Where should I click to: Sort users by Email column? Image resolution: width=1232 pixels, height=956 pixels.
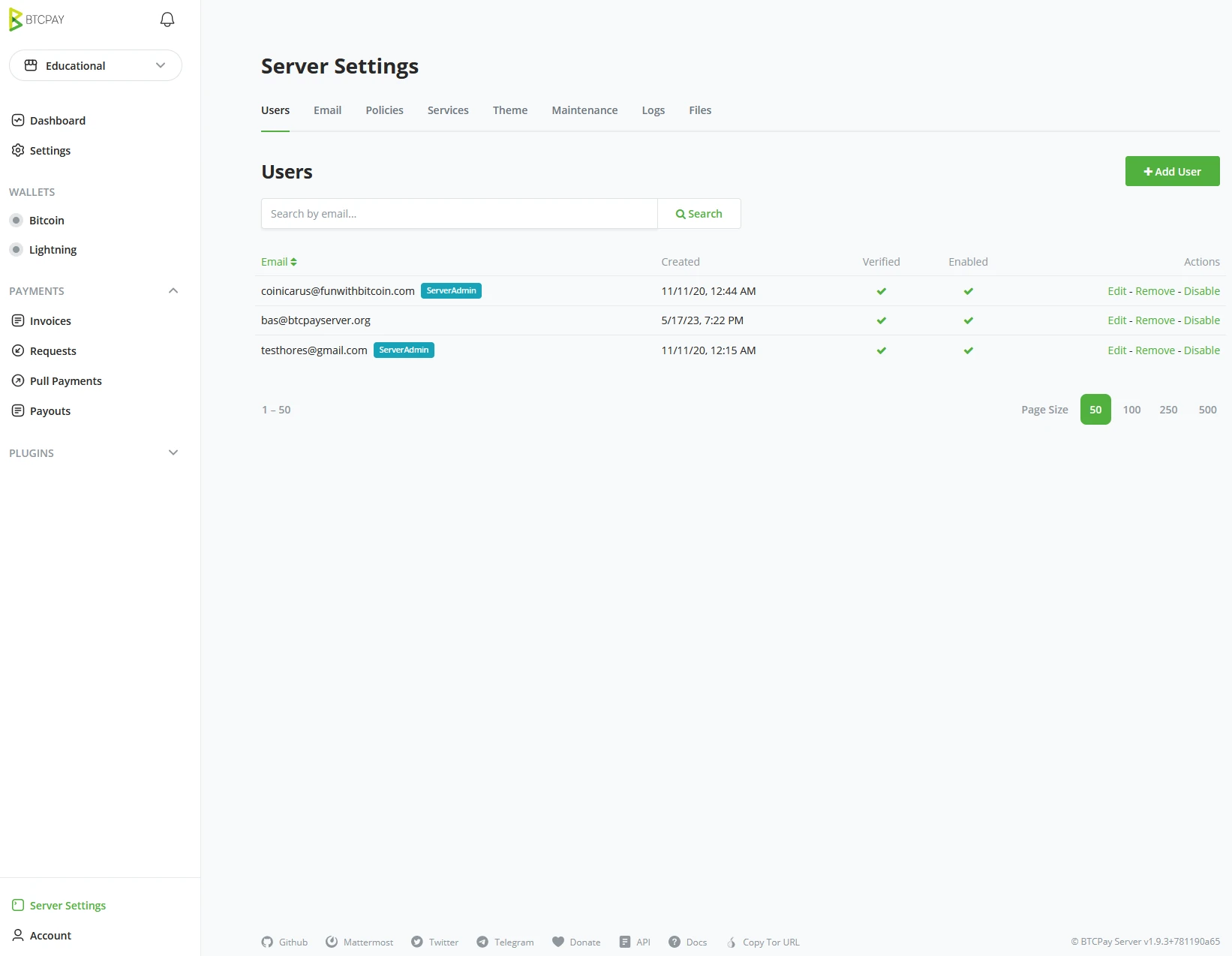278,262
